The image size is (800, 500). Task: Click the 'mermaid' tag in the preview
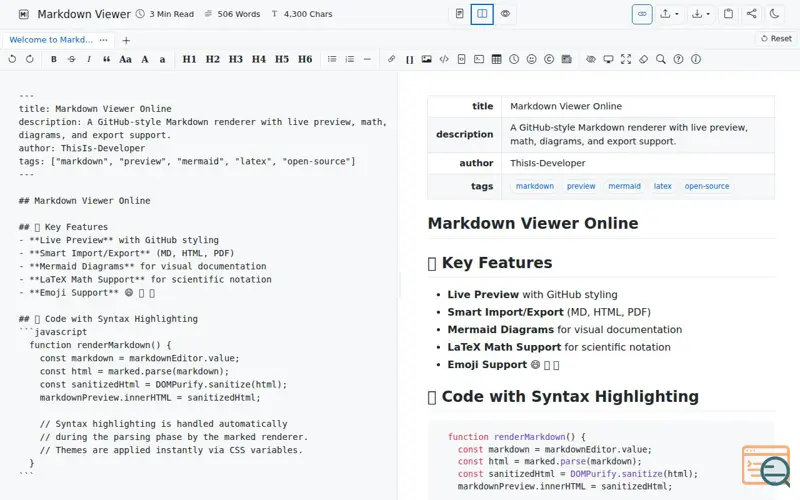pyautogui.click(x=624, y=186)
